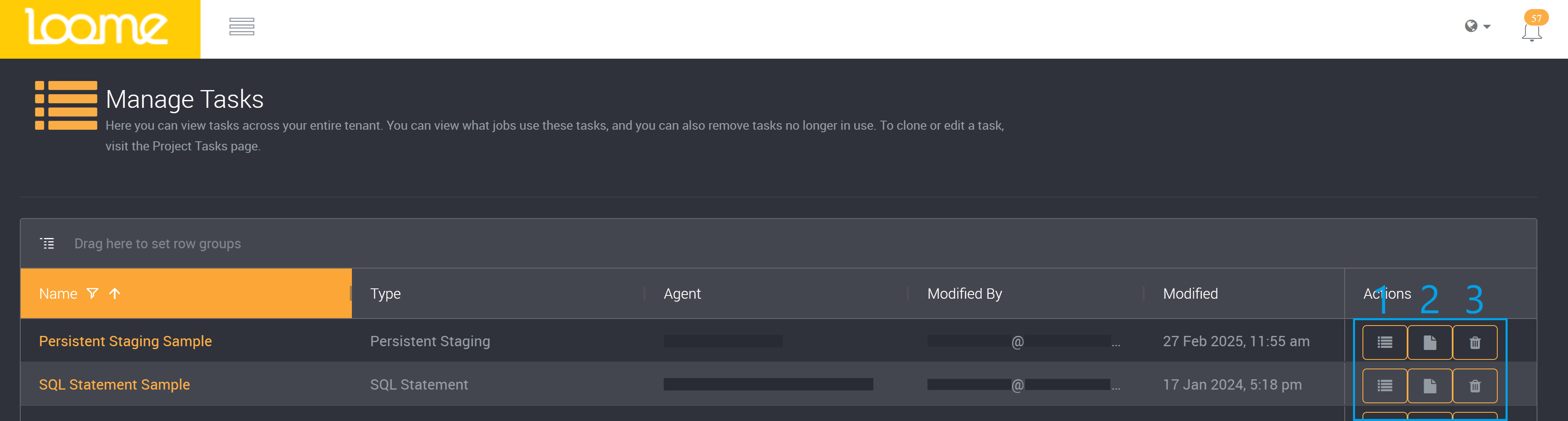Open the hamburger navigation menu
1568x421 pixels.
[241, 27]
